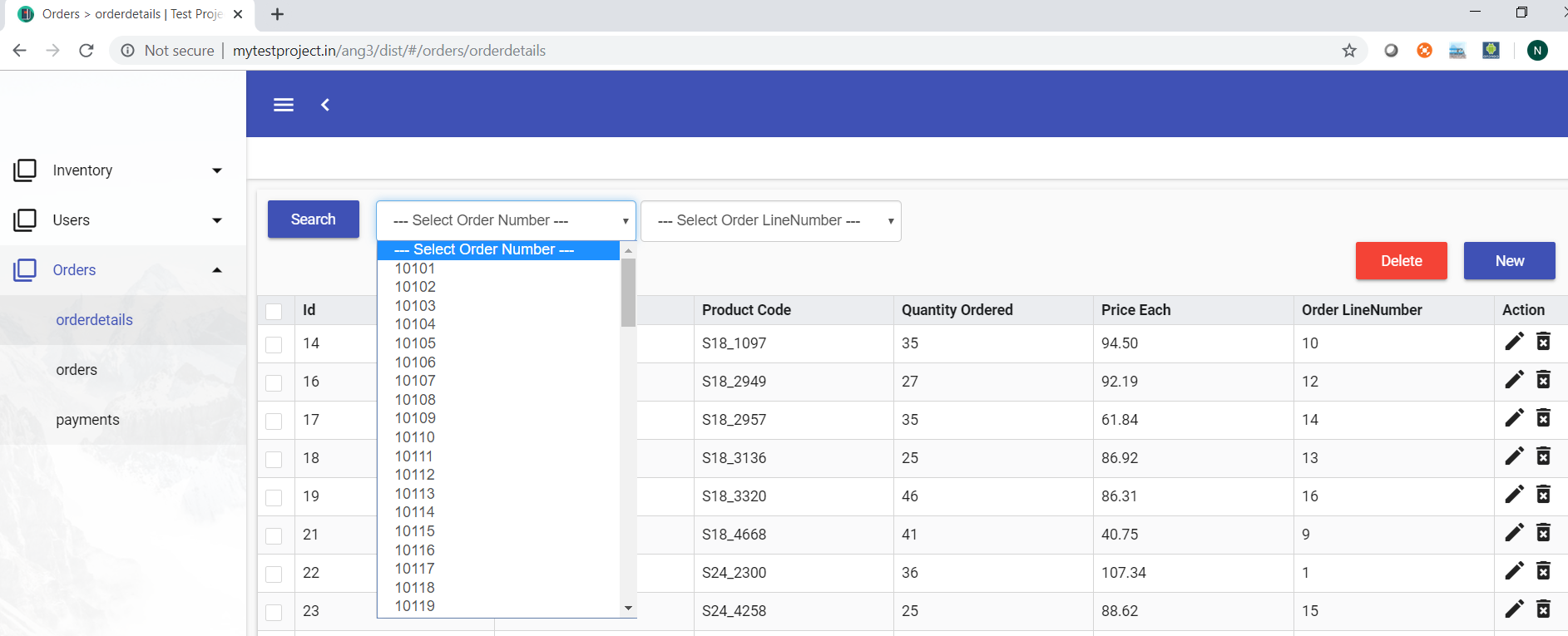Bookmark this page with star icon

[x=1349, y=51]
